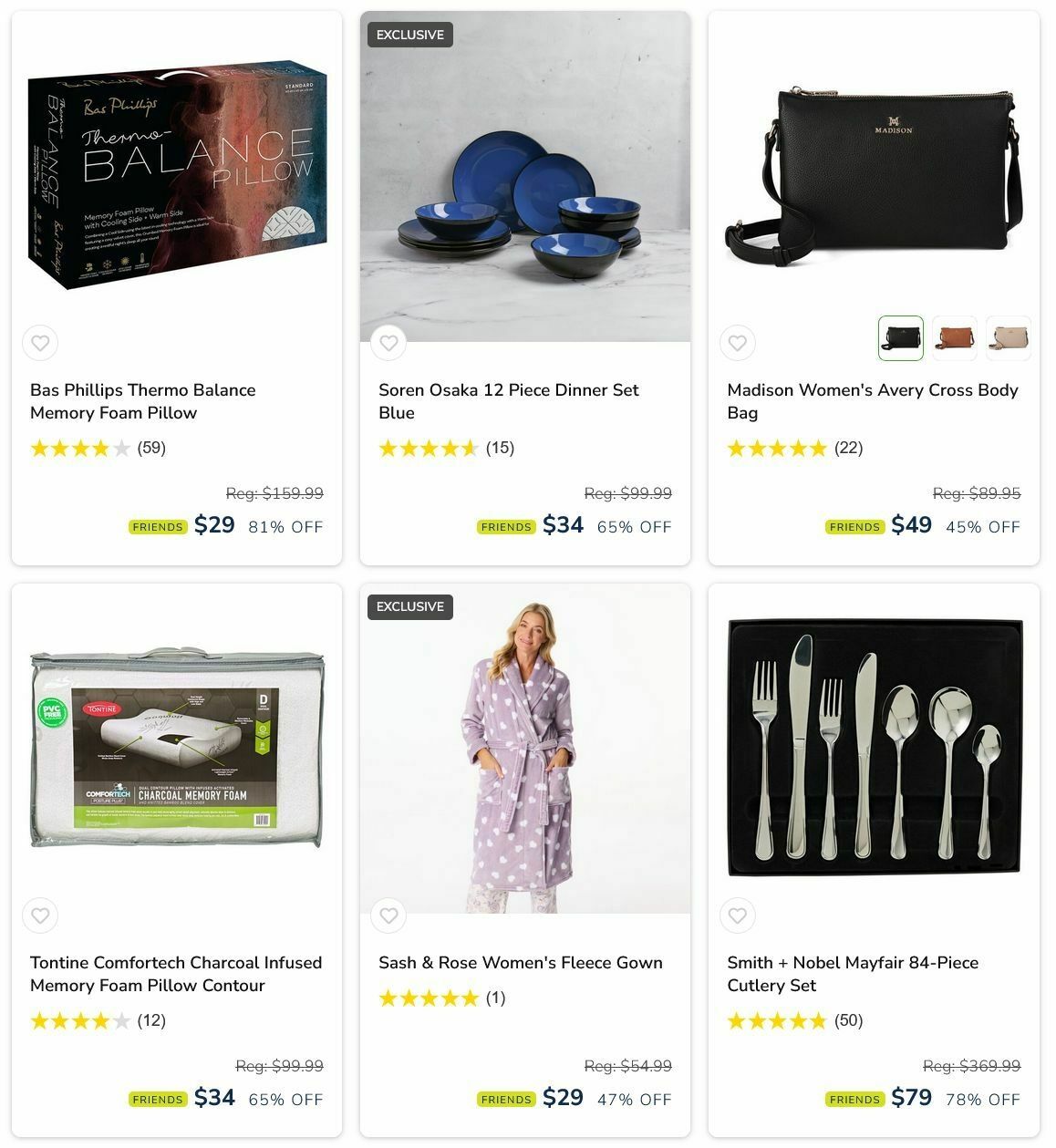Choose tan brown Madison bag color option
The image size is (1056, 1148).
click(954, 338)
